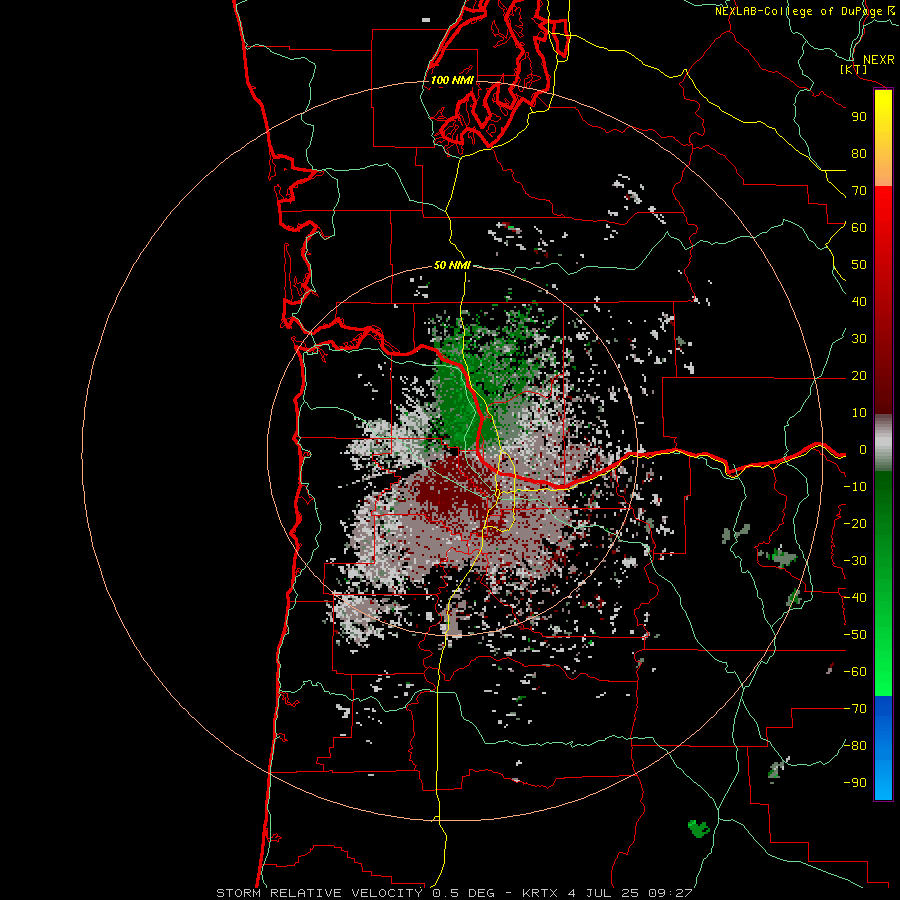Click the 90 value on velocity scale

click(859, 117)
